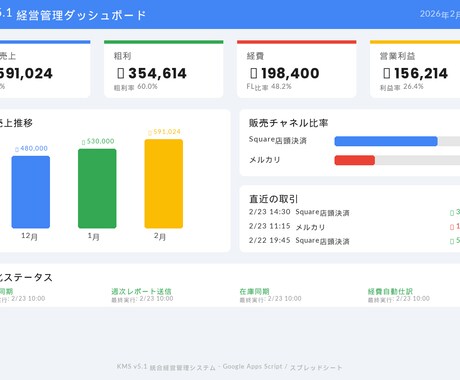460x380 pixels.
Task: Click the timestamp under 週次レポート送信
Action: pyautogui.click(x=142, y=299)
